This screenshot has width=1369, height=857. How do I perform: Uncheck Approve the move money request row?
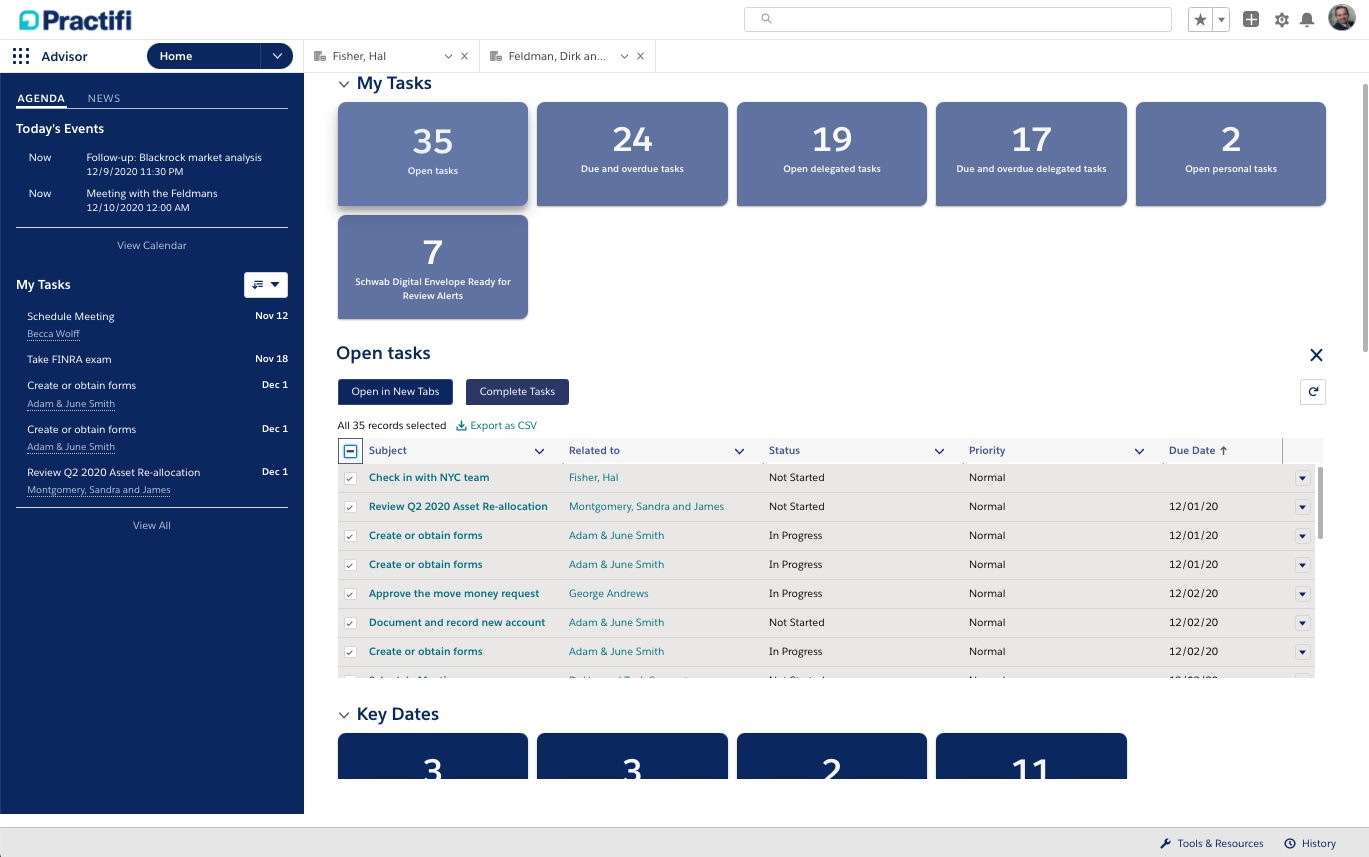click(350, 595)
